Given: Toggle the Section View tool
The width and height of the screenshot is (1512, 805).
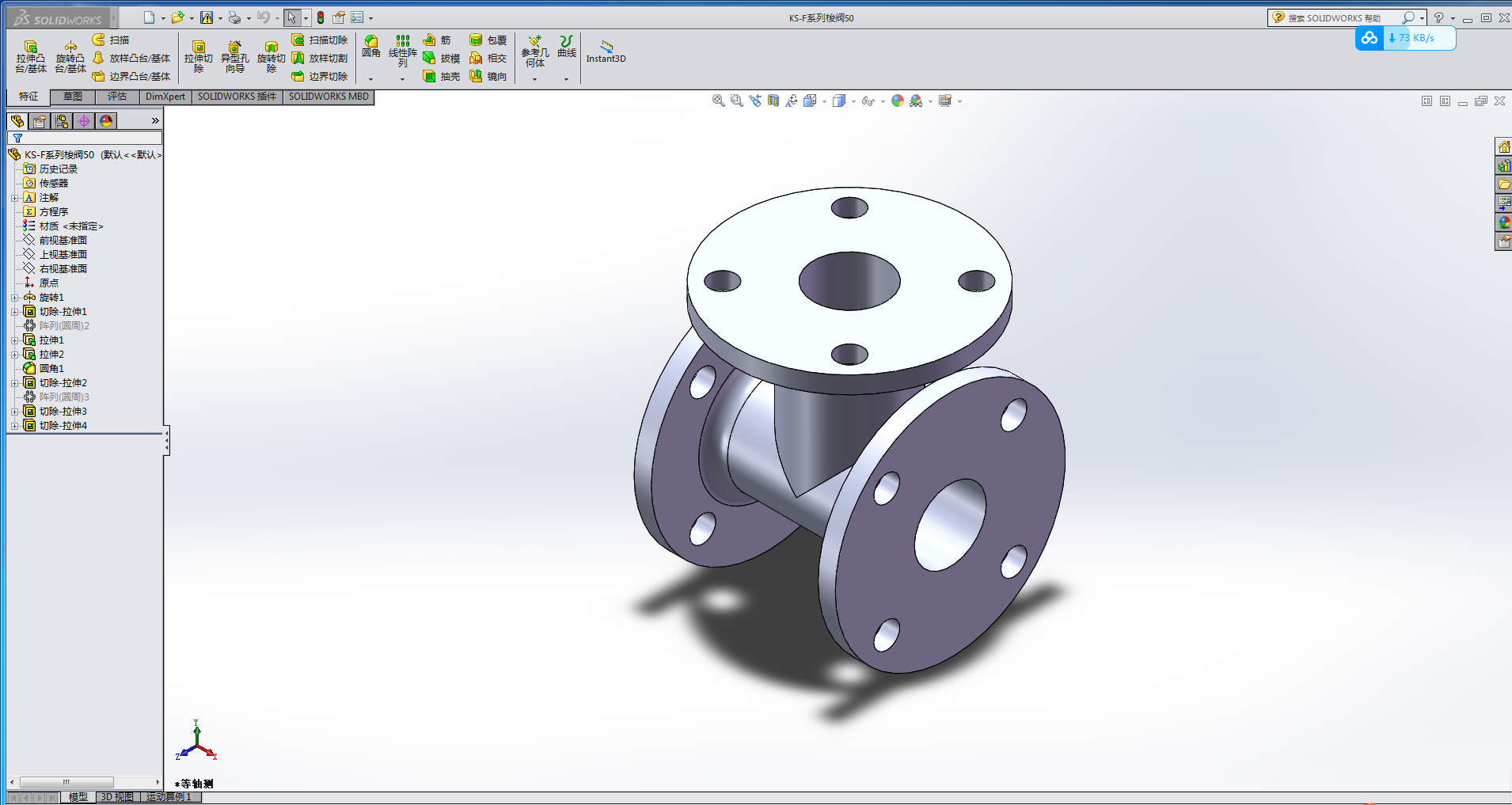Looking at the screenshot, I should (x=773, y=101).
